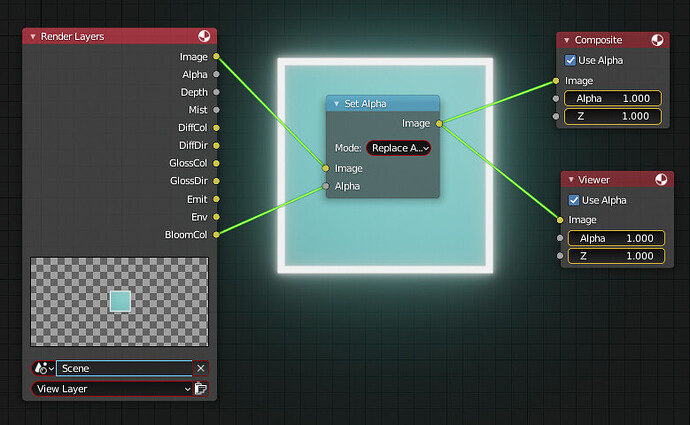The image size is (690, 425).
Task: Open the Mode dropdown showing Replace Alpha
Action: coord(398,148)
